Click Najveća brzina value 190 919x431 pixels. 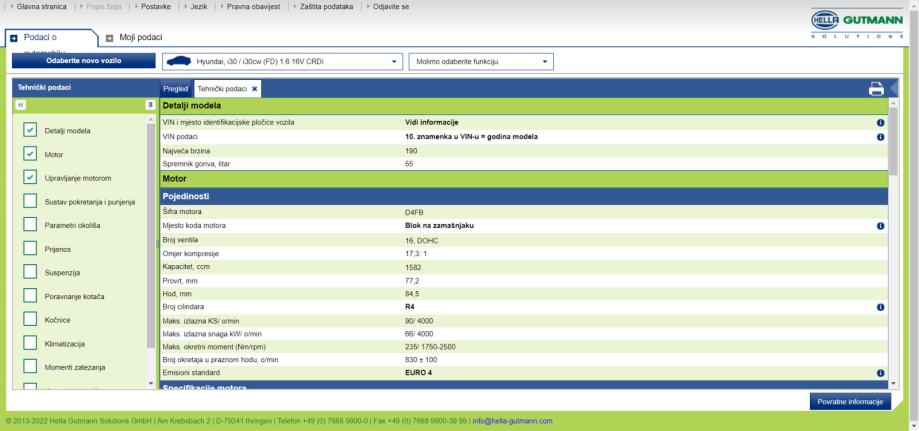pyautogui.click(x=411, y=151)
